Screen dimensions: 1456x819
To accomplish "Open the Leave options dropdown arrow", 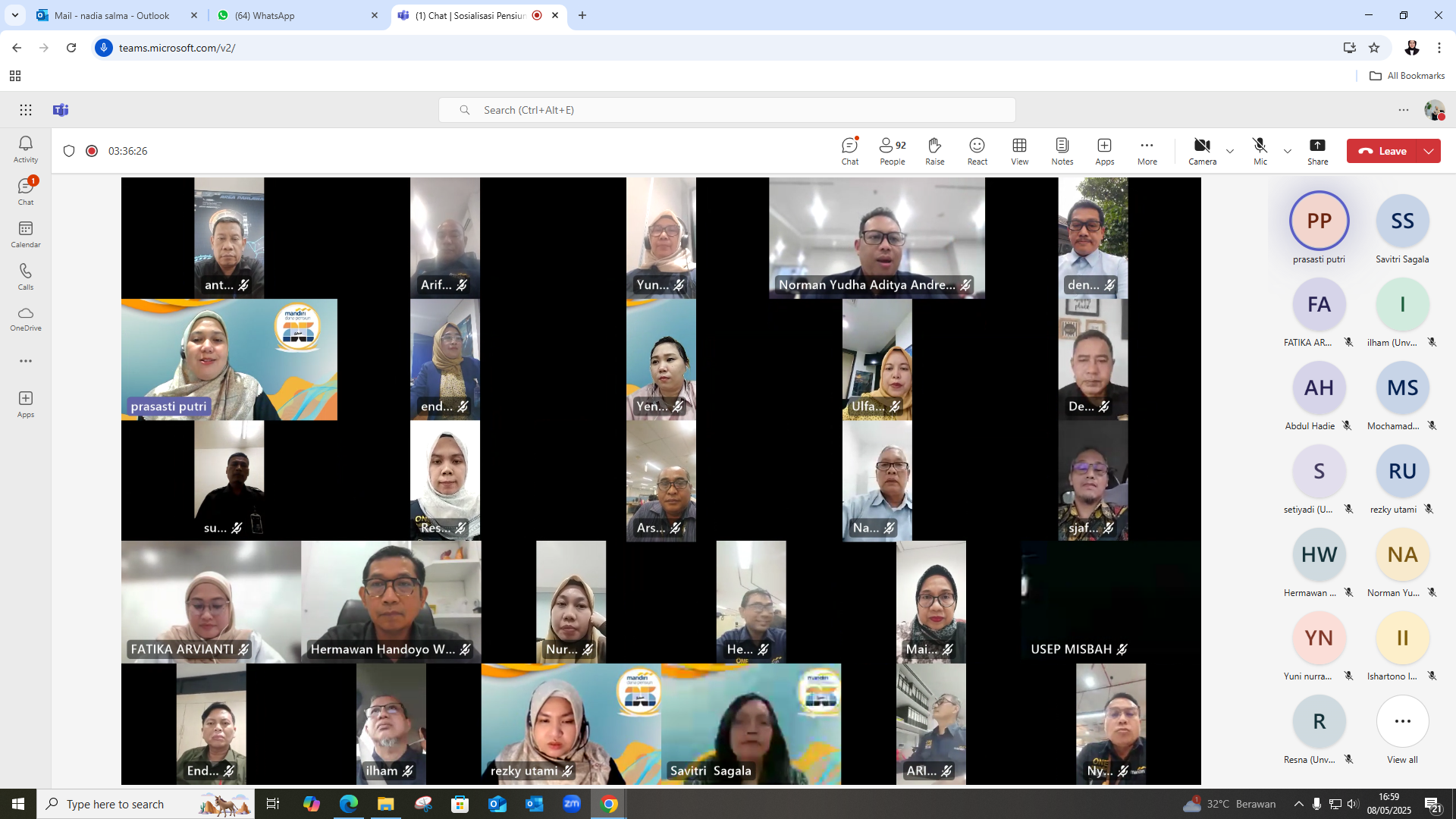I will (1429, 151).
